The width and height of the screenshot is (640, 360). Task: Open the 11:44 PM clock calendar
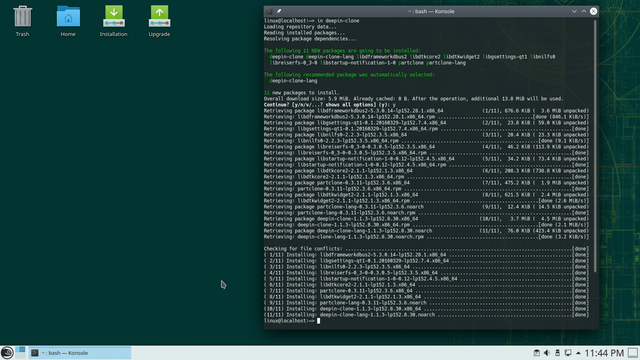(604, 353)
